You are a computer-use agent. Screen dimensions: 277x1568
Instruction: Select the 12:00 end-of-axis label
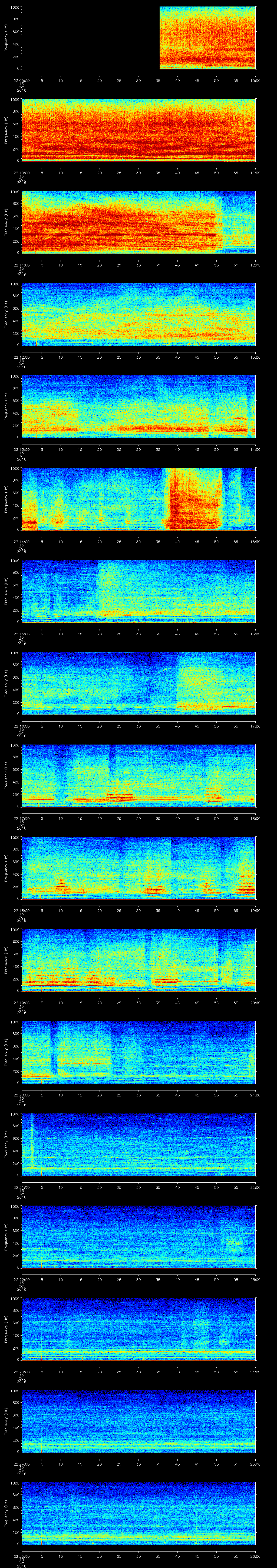[255, 265]
